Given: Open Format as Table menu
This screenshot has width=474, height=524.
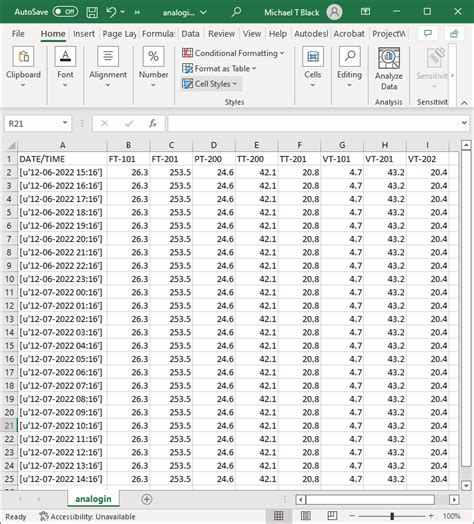Looking at the screenshot, I should tap(219, 69).
